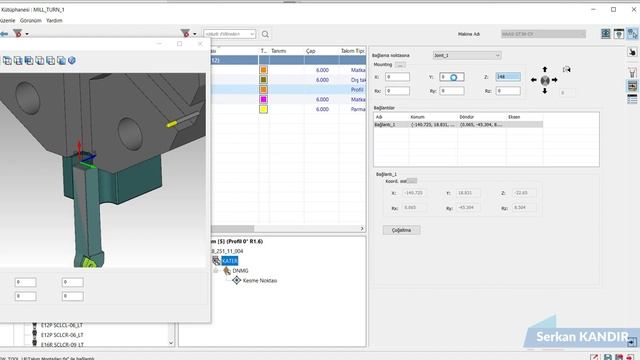Click the magenta color swatch in tool list
The width and height of the screenshot is (640, 360).
(x=263, y=100)
